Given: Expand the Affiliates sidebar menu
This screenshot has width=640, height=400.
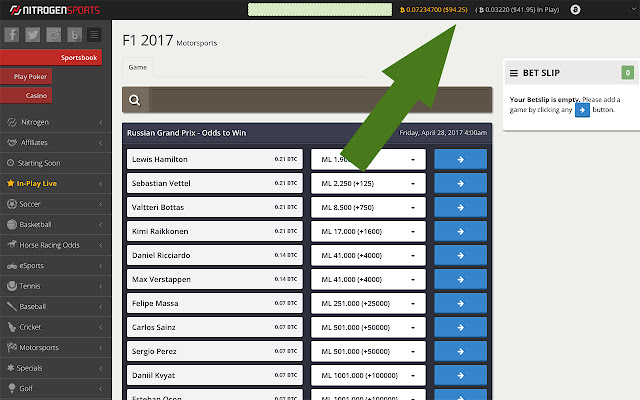Looking at the screenshot, I should click(56, 142).
